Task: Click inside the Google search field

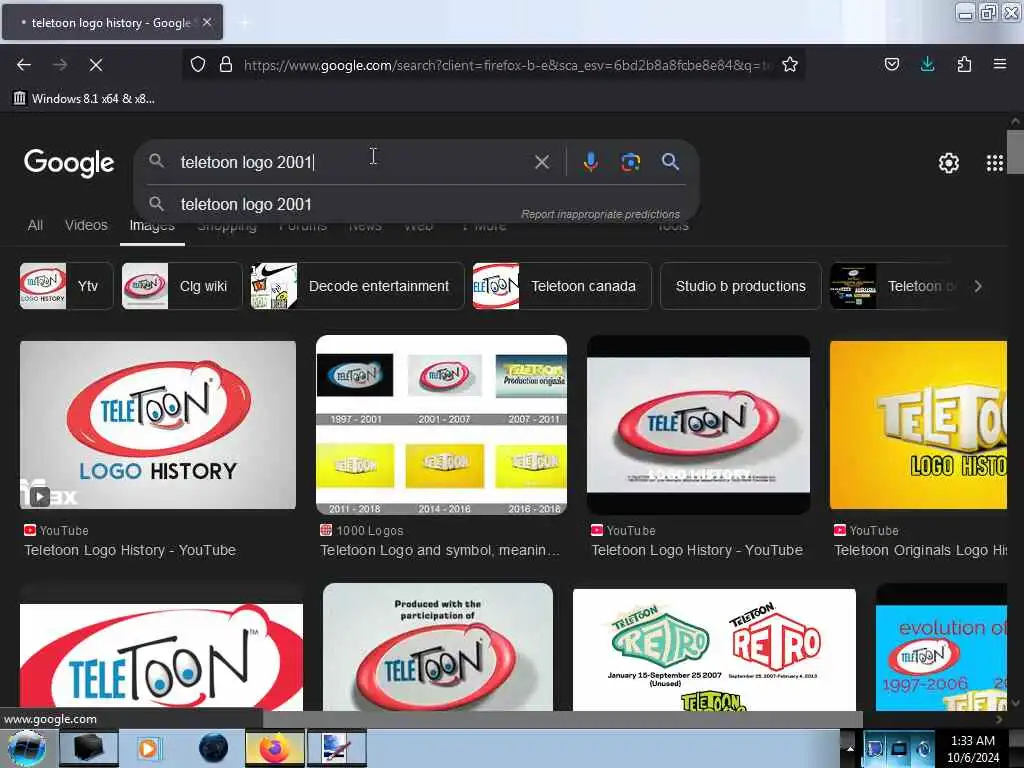Action: [353, 162]
